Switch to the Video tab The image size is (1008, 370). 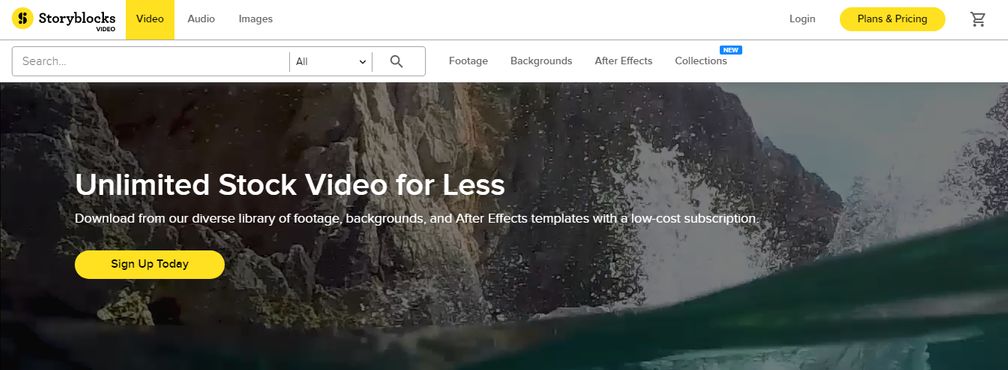click(x=150, y=19)
